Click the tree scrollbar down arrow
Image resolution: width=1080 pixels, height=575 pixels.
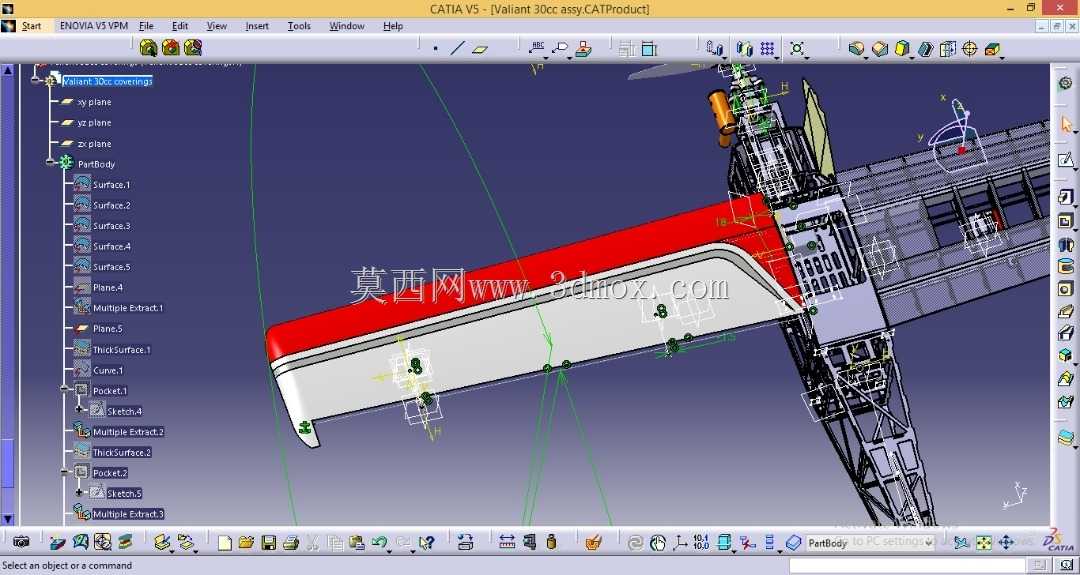(x=8, y=519)
